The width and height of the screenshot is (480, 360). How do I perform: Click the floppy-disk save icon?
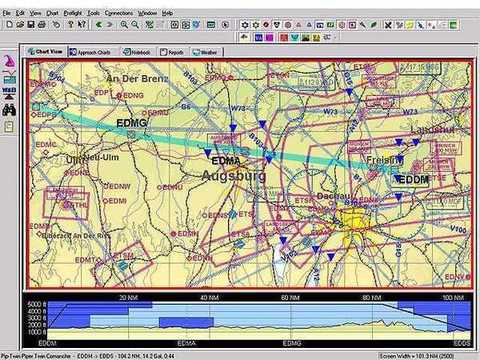coord(31,24)
